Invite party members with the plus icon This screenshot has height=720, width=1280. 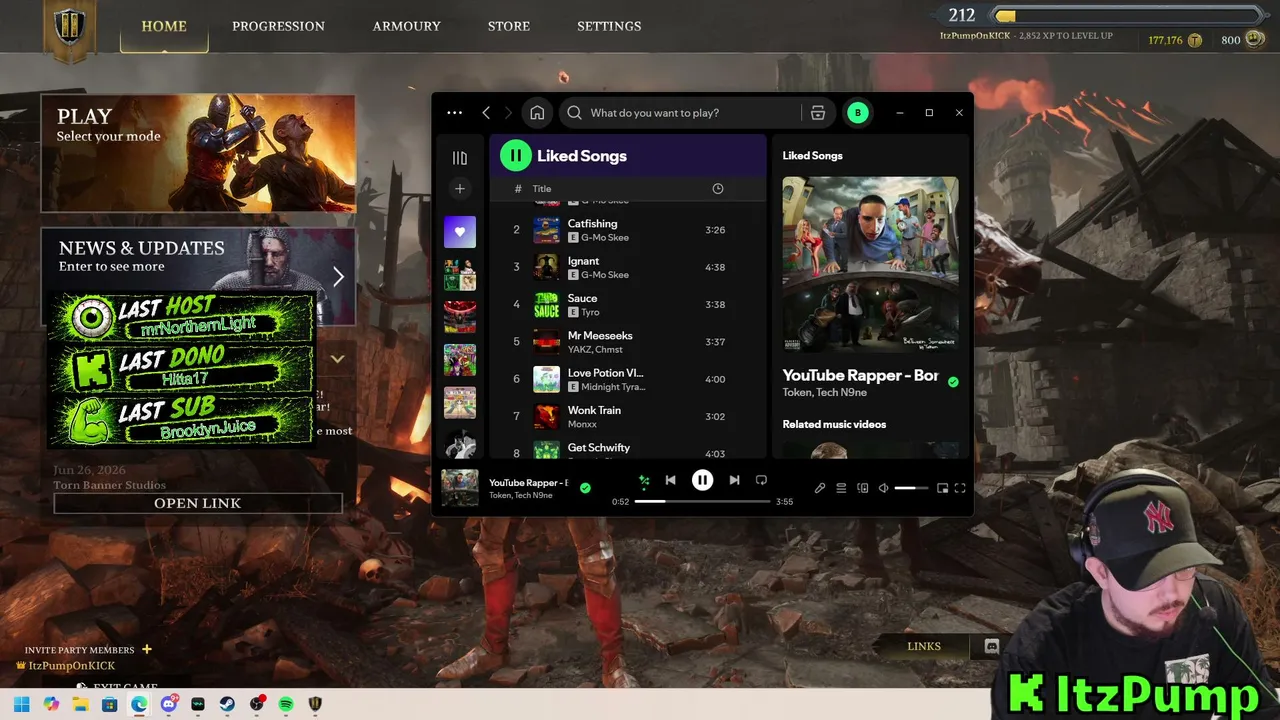(147, 649)
